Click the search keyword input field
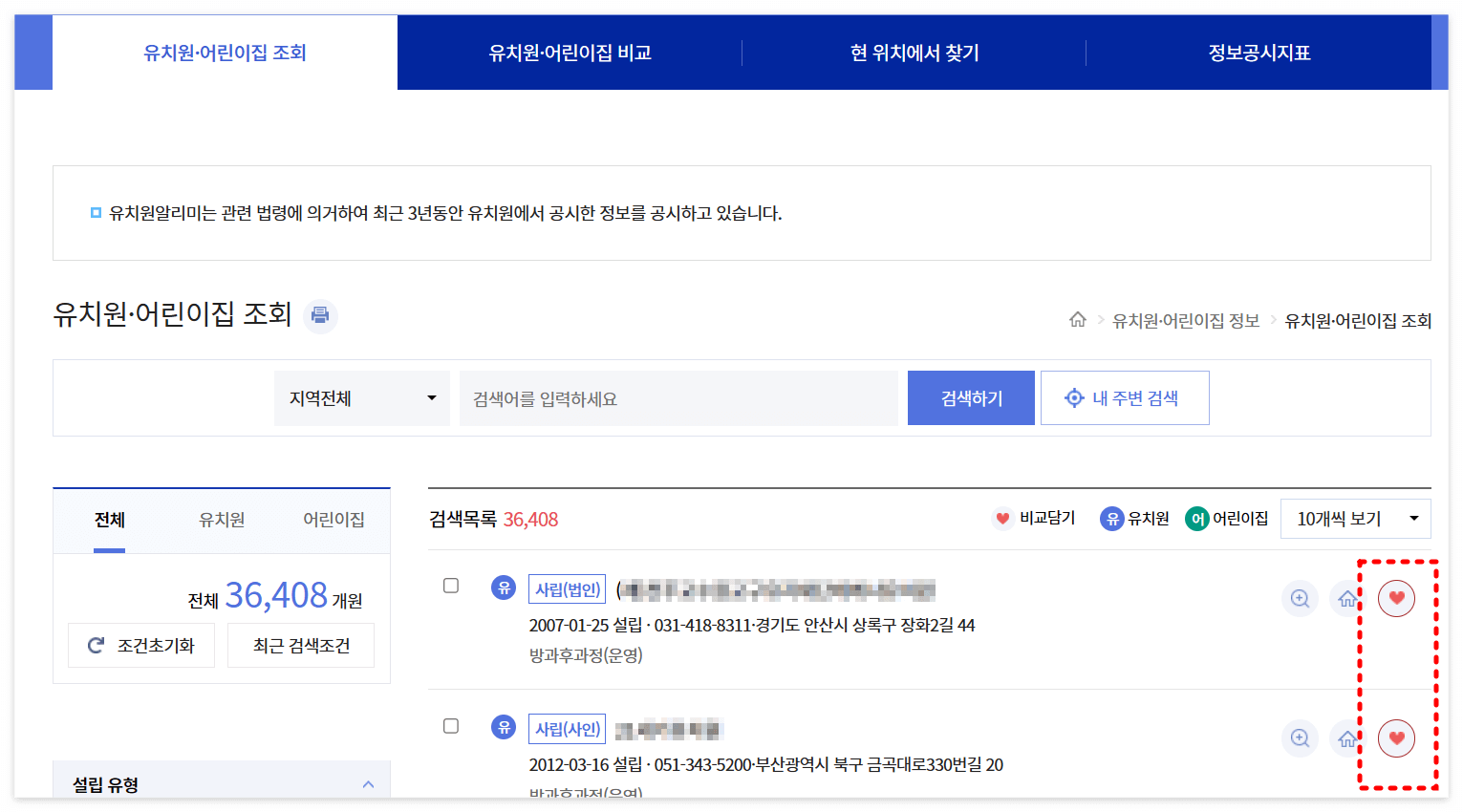This screenshot has height=812, width=1463. (678, 397)
